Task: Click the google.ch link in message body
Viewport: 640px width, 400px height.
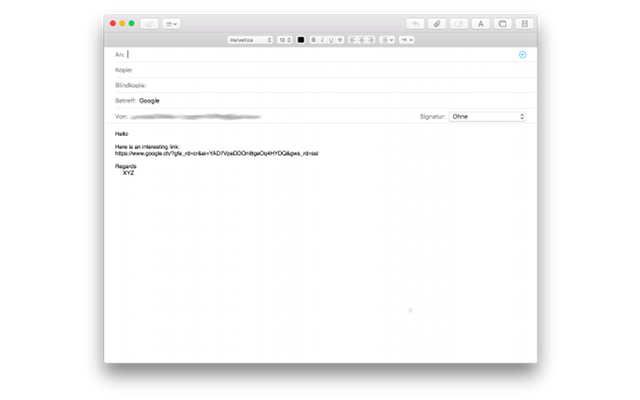Action: coord(216,153)
